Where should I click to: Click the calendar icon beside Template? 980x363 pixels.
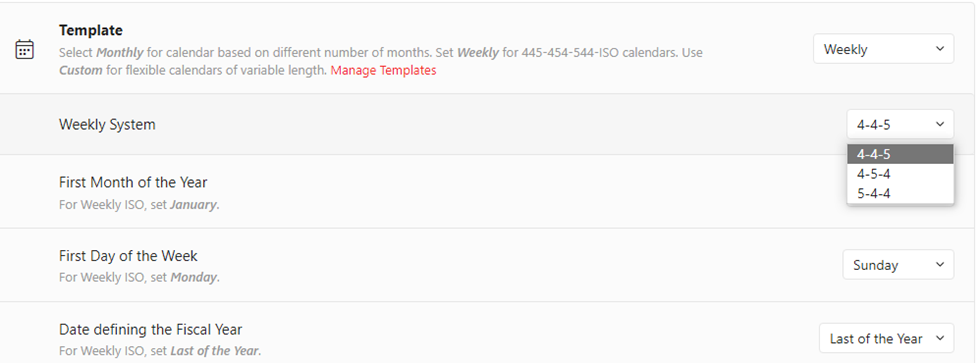pyautogui.click(x=24, y=49)
